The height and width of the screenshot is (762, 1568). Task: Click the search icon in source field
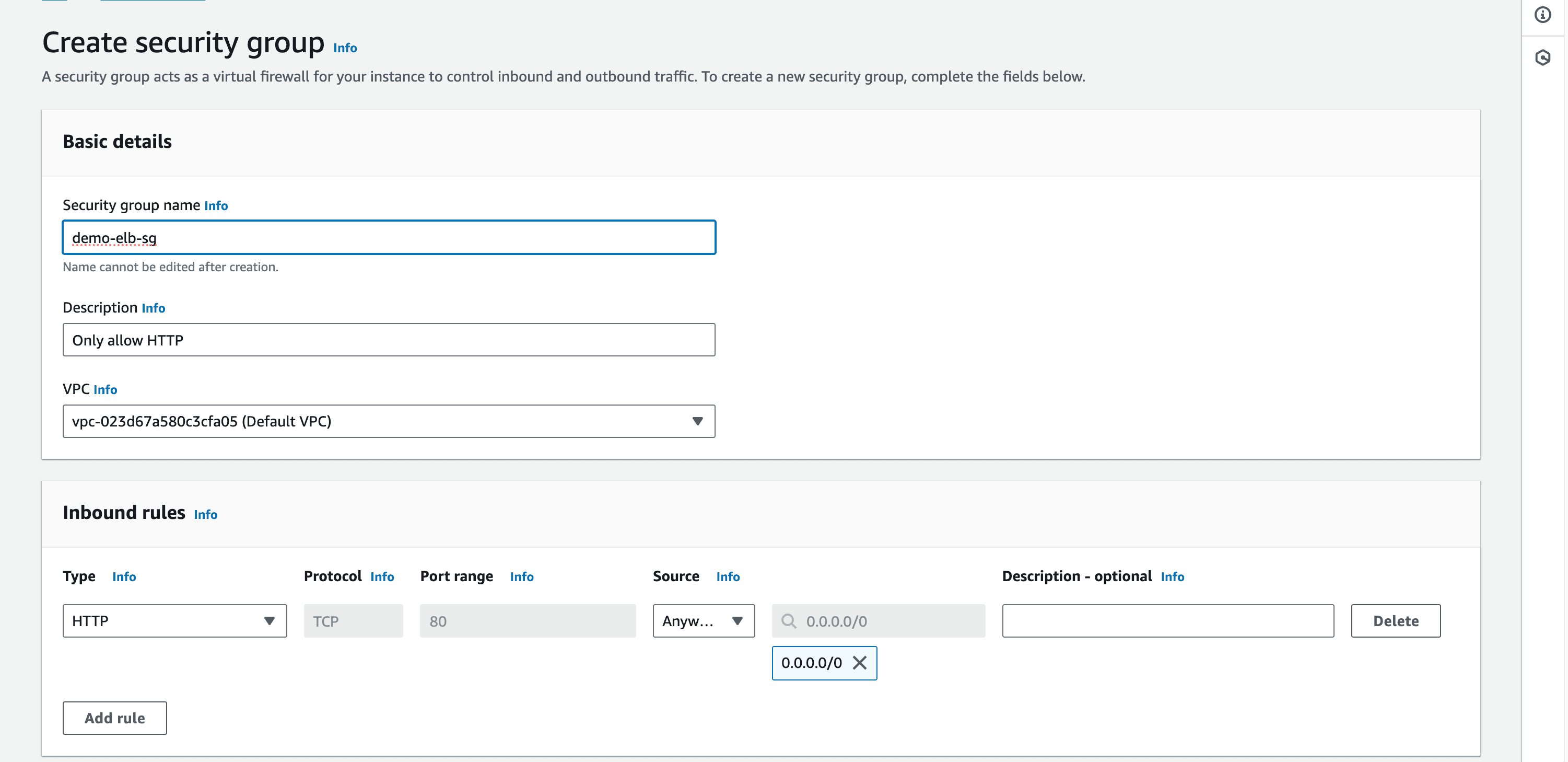point(788,621)
